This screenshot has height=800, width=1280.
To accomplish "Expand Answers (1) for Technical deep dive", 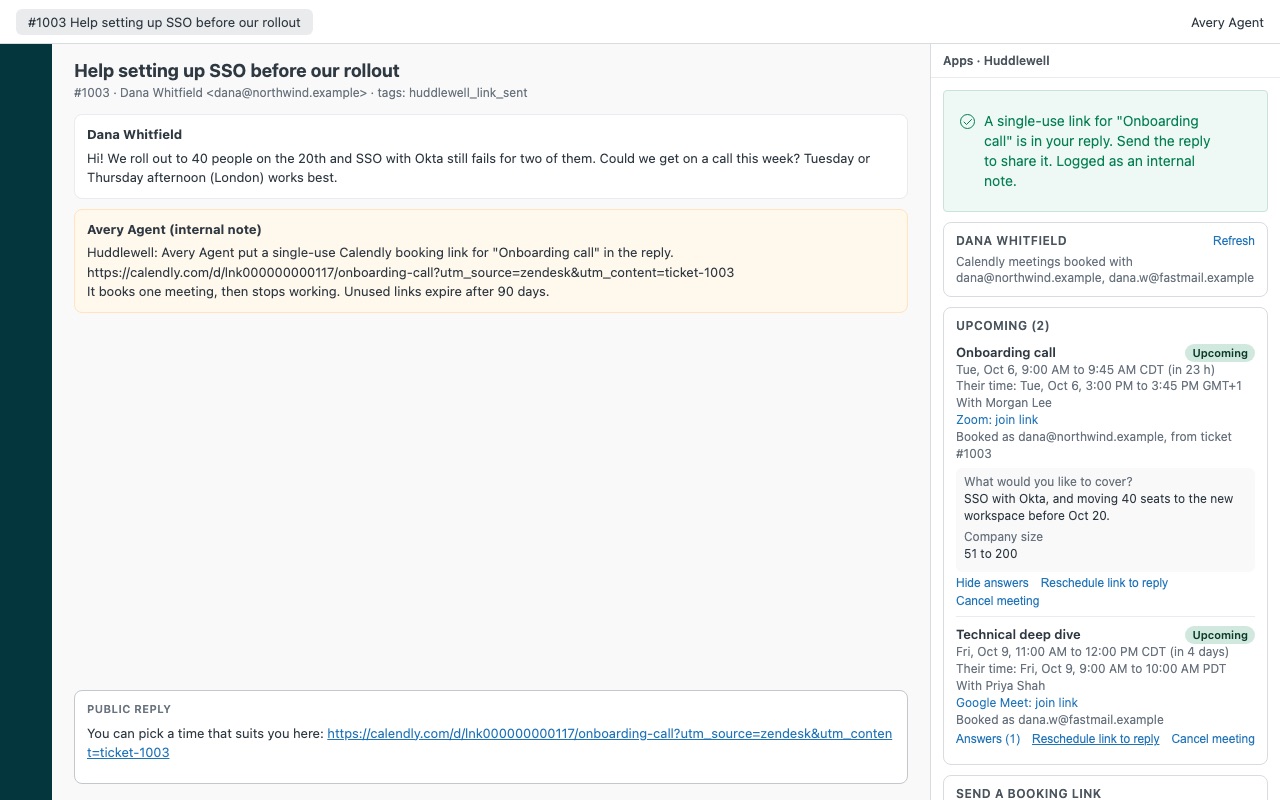I will [x=988, y=739].
